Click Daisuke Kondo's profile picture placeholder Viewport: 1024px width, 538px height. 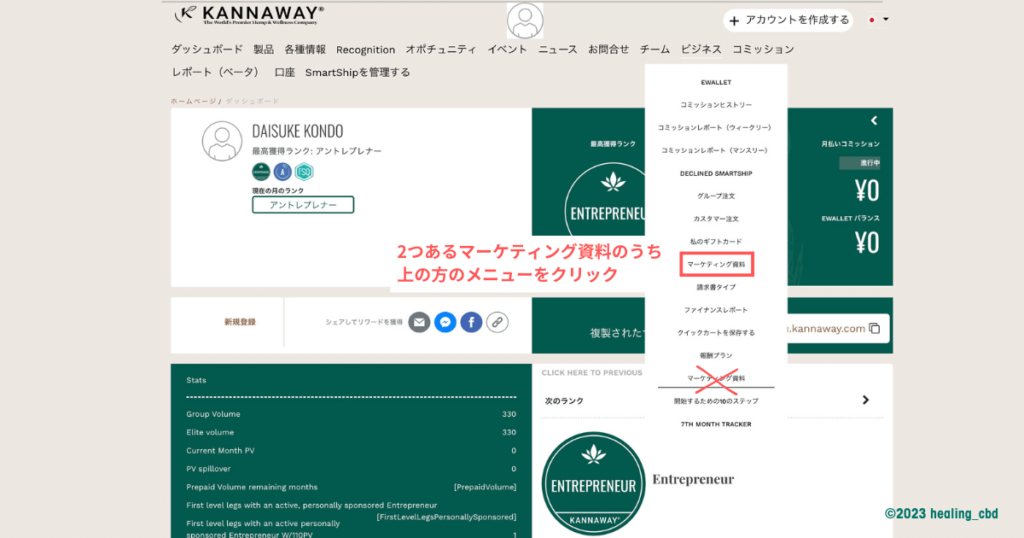(x=222, y=142)
